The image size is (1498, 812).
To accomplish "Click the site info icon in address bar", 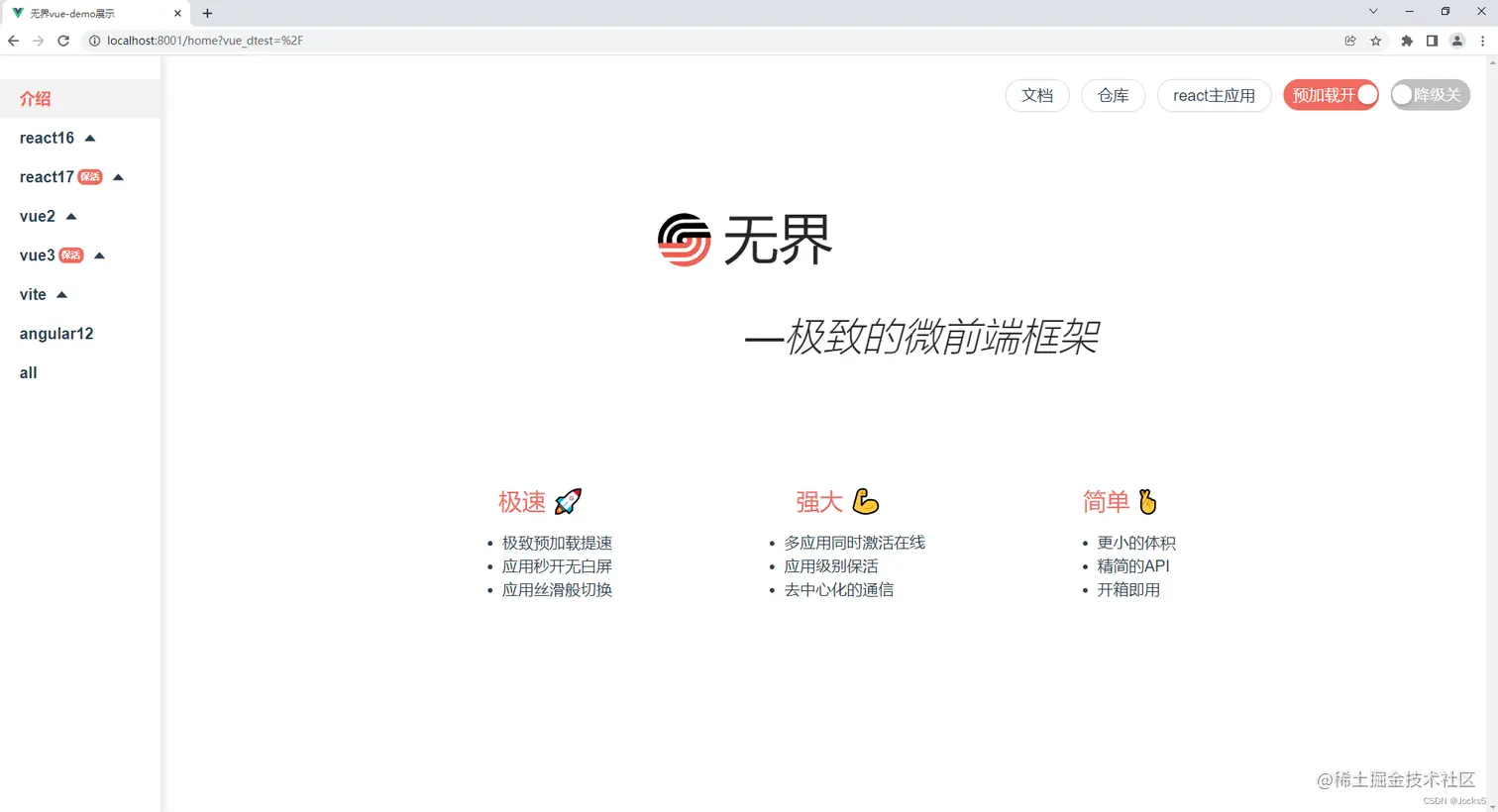I will (x=94, y=41).
